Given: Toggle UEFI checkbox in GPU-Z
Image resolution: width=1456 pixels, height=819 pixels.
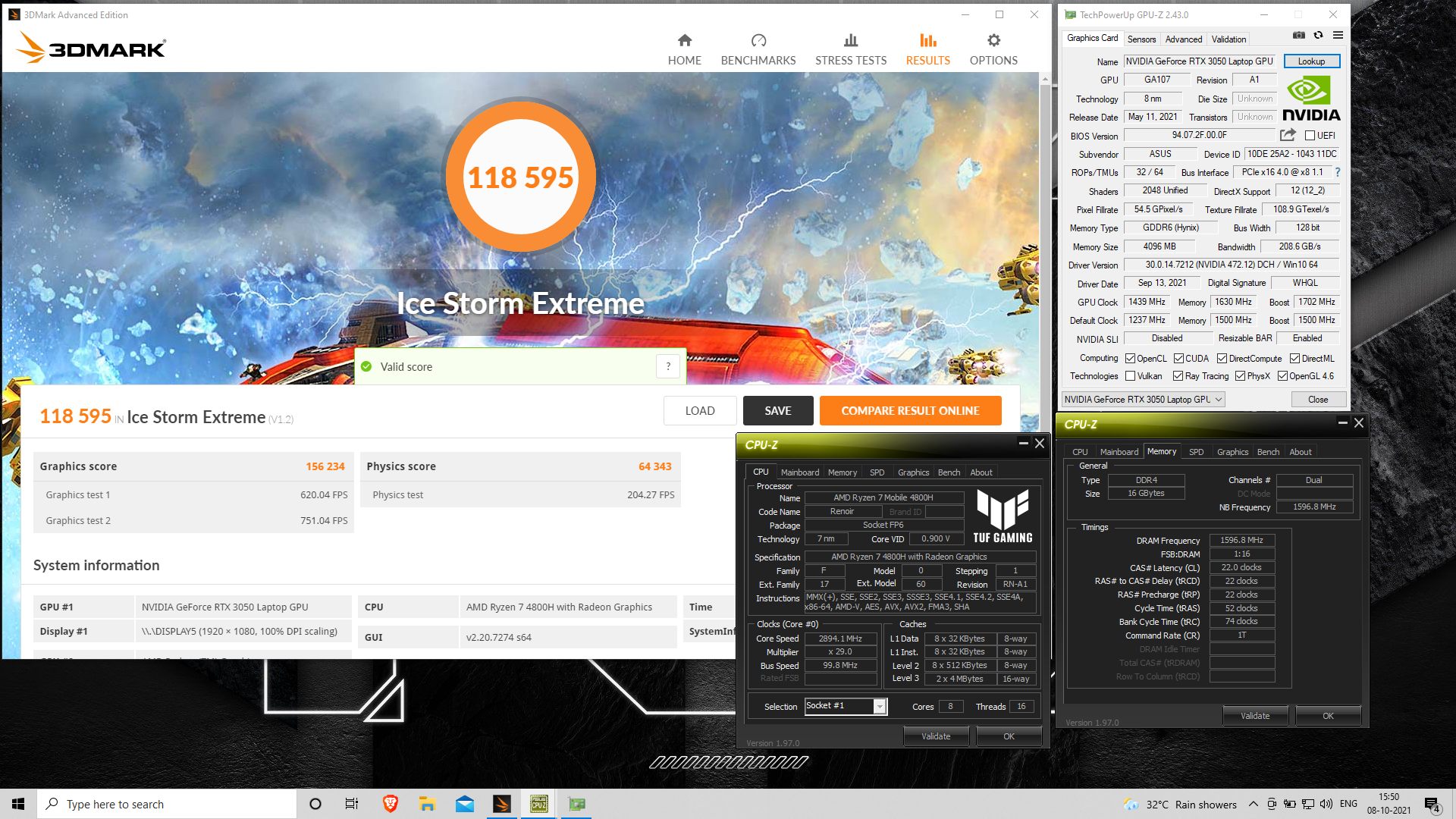Looking at the screenshot, I should [x=1310, y=136].
